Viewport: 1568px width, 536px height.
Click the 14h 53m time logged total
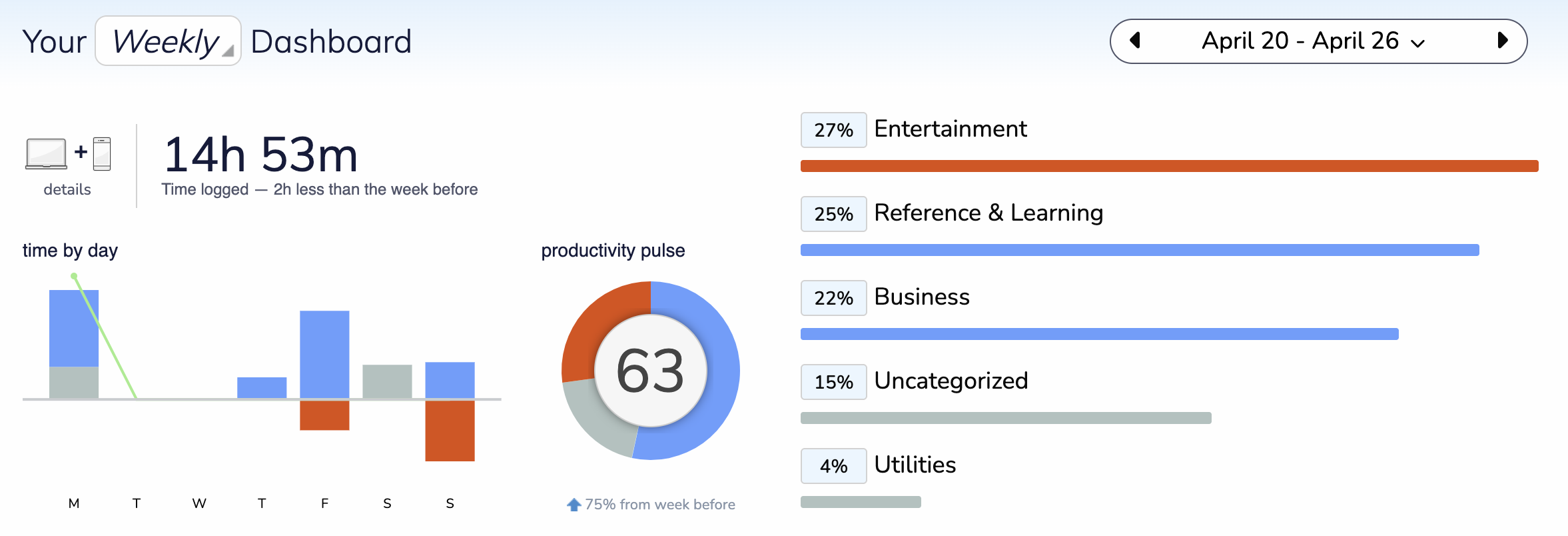261,155
